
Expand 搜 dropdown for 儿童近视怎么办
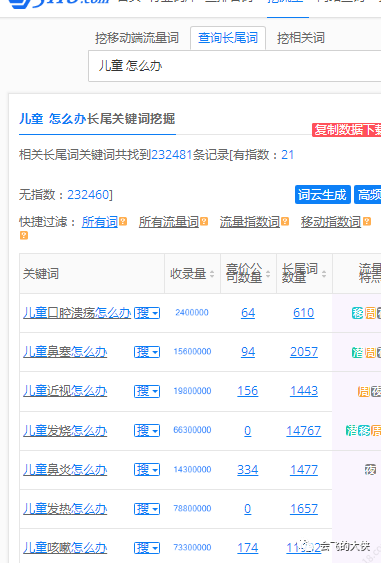147,391
